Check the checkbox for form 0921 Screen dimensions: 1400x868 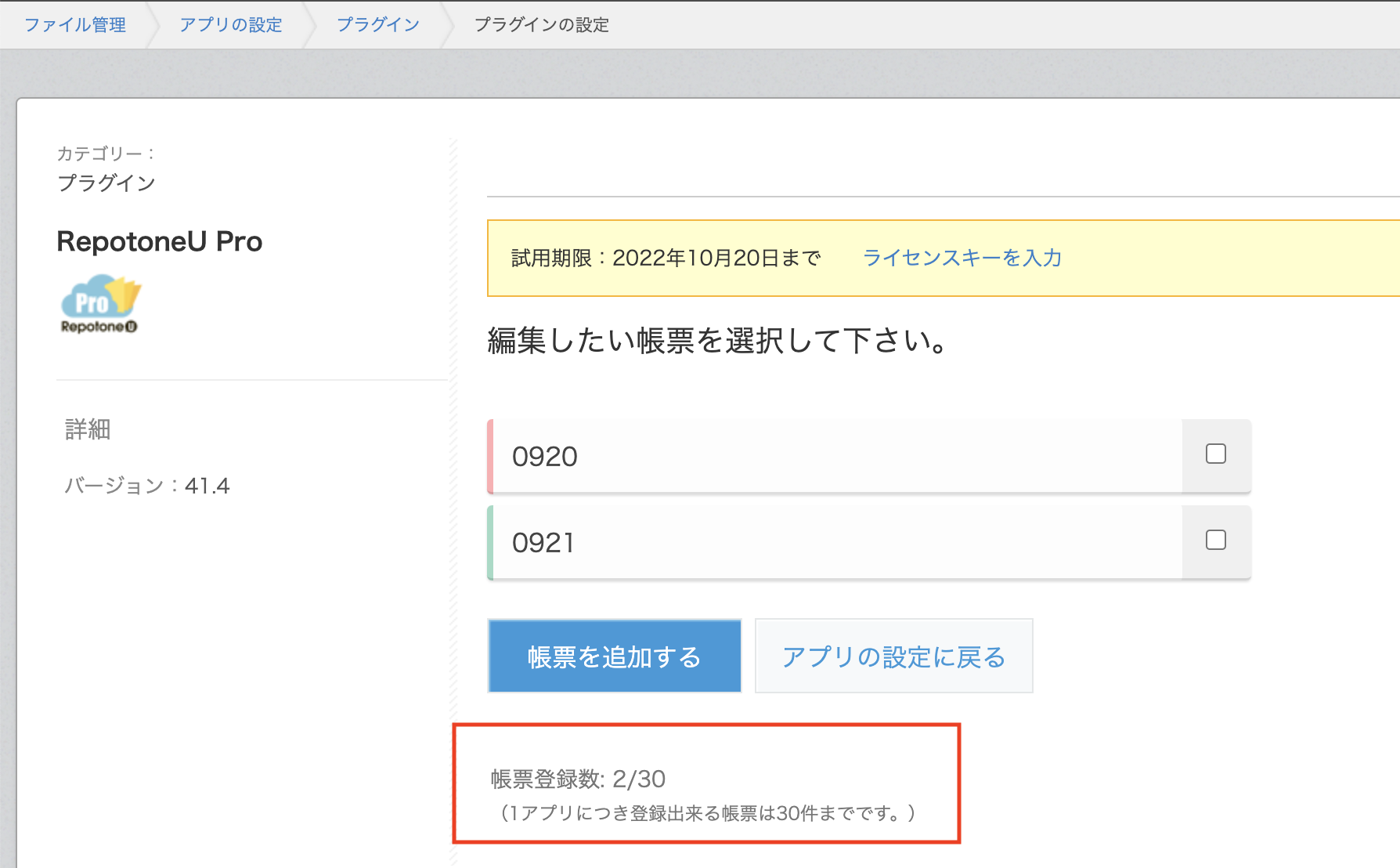click(x=1215, y=540)
